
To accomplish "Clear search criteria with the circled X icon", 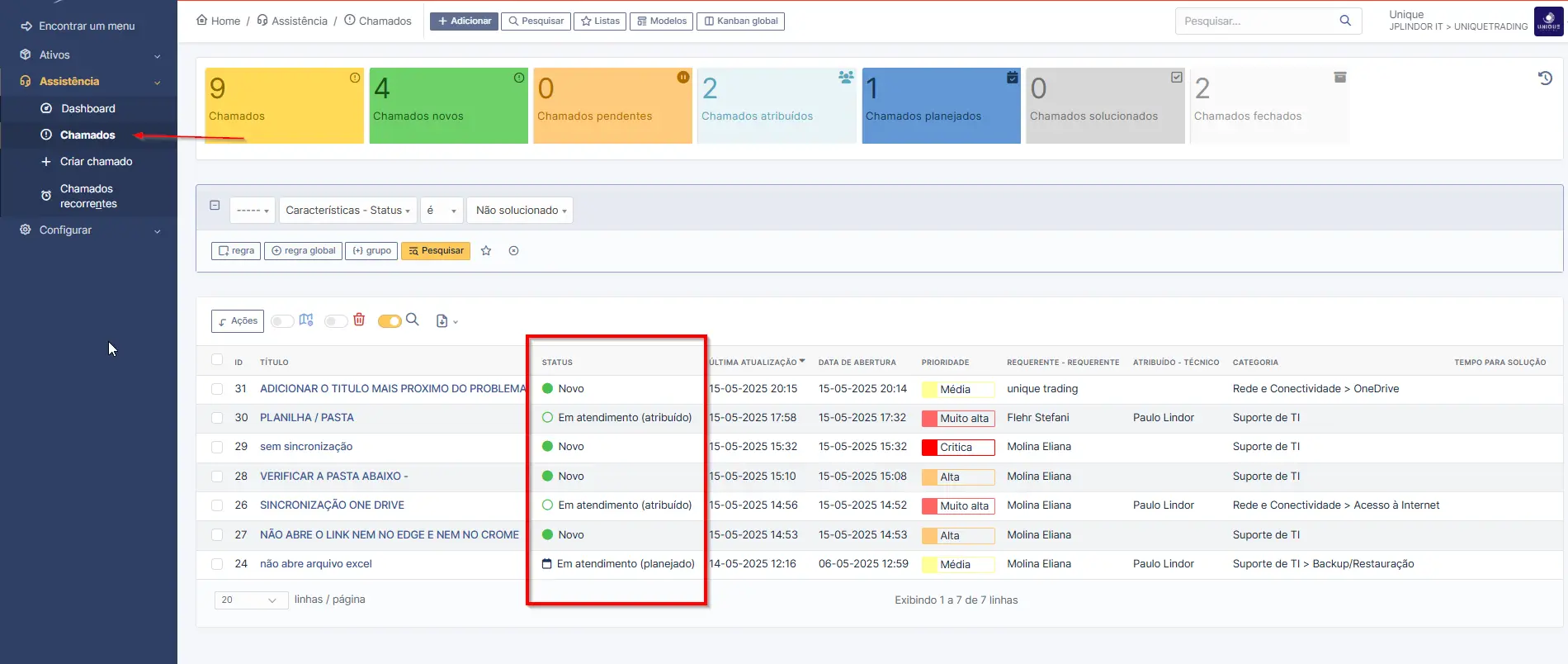I will (x=513, y=251).
